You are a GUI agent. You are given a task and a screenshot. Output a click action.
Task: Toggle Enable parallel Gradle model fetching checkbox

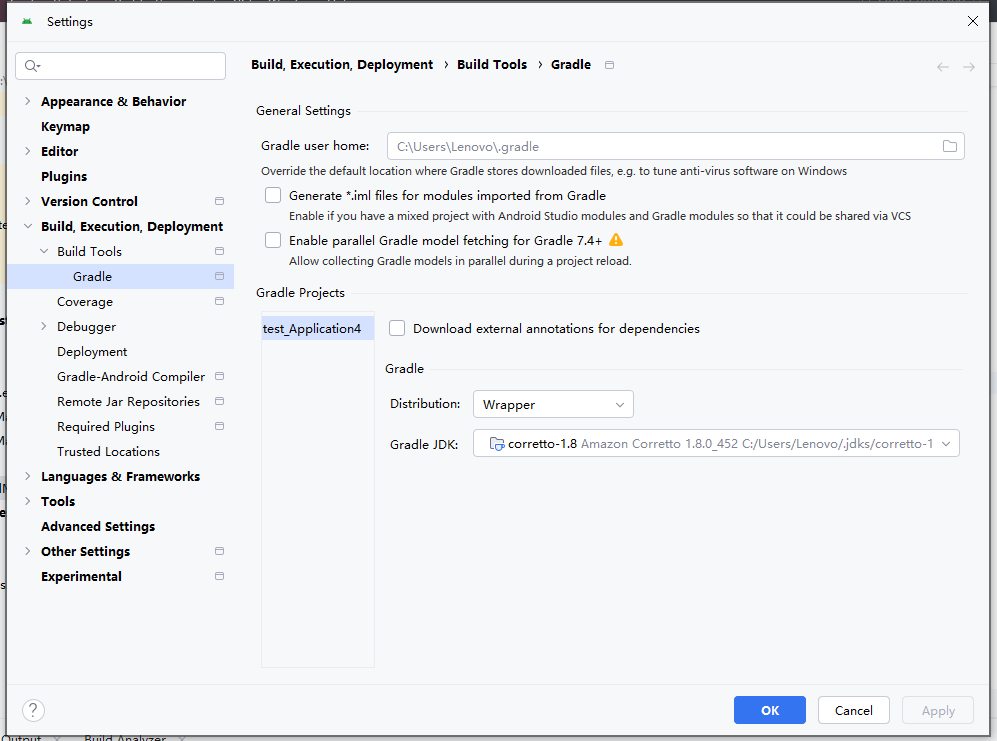(x=273, y=240)
